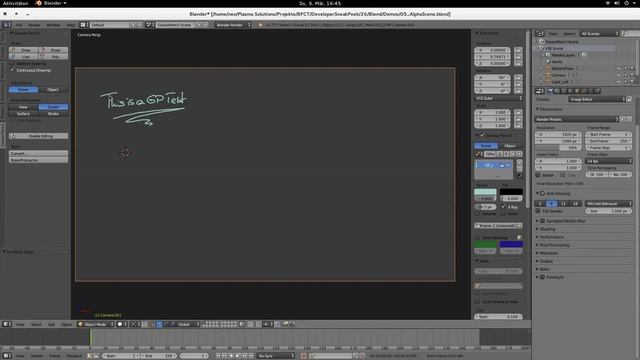
Task: Select Scene tab in properties Grease Pencil panel
Action: coord(486,146)
